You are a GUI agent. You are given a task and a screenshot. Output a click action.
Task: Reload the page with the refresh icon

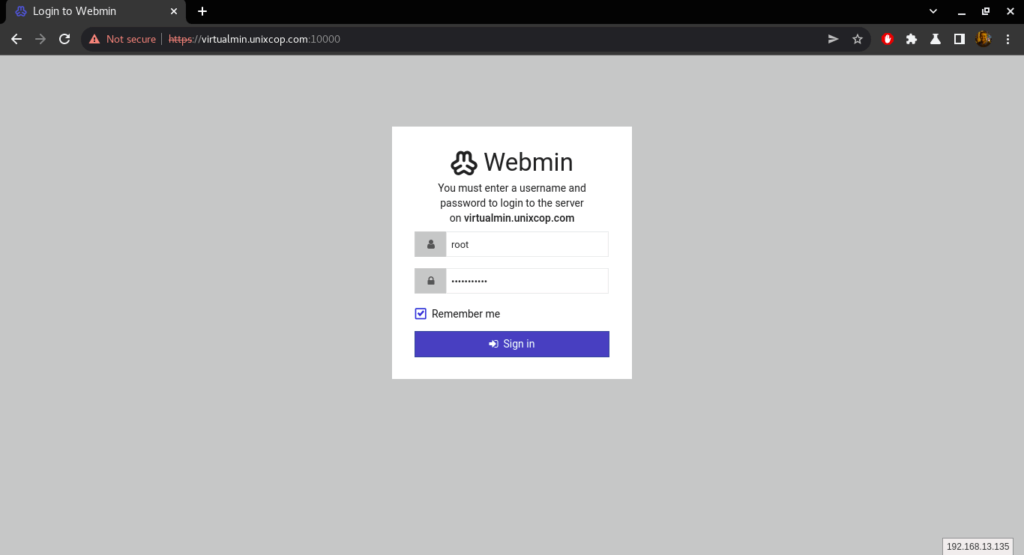point(65,39)
